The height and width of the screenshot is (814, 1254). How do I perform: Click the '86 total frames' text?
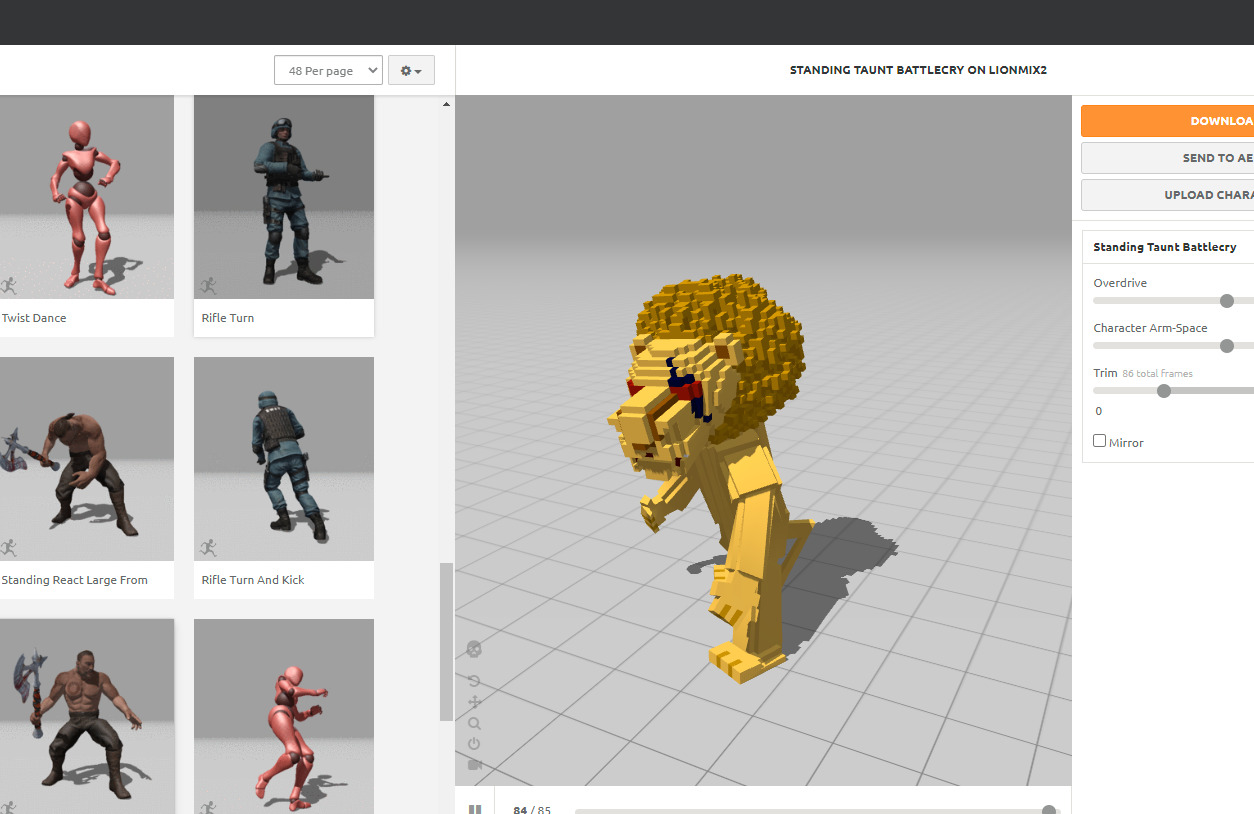(1157, 374)
